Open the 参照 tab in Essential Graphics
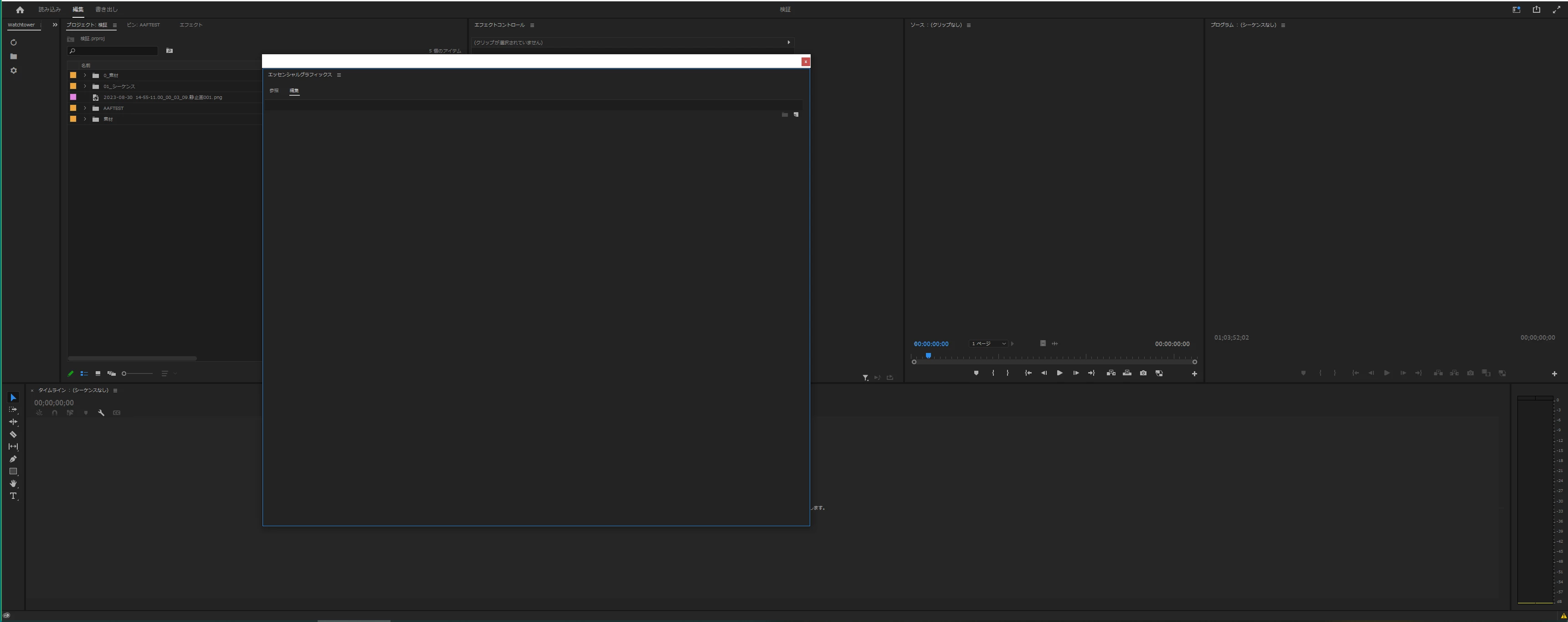 [274, 91]
